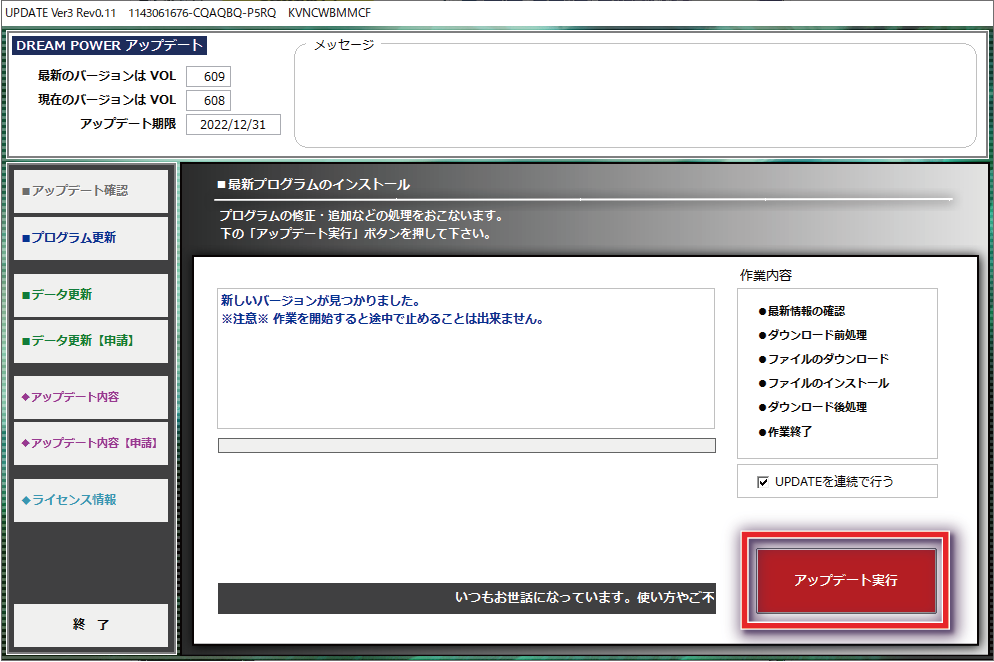
Task: Select データ更新【申請】 sidebar item
Action: point(91,341)
